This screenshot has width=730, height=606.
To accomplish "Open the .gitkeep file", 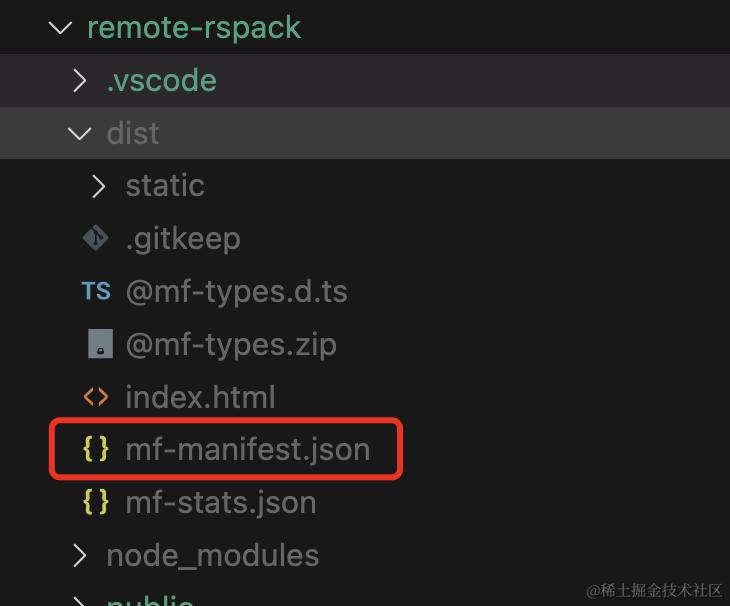I will tap(182, 238).
